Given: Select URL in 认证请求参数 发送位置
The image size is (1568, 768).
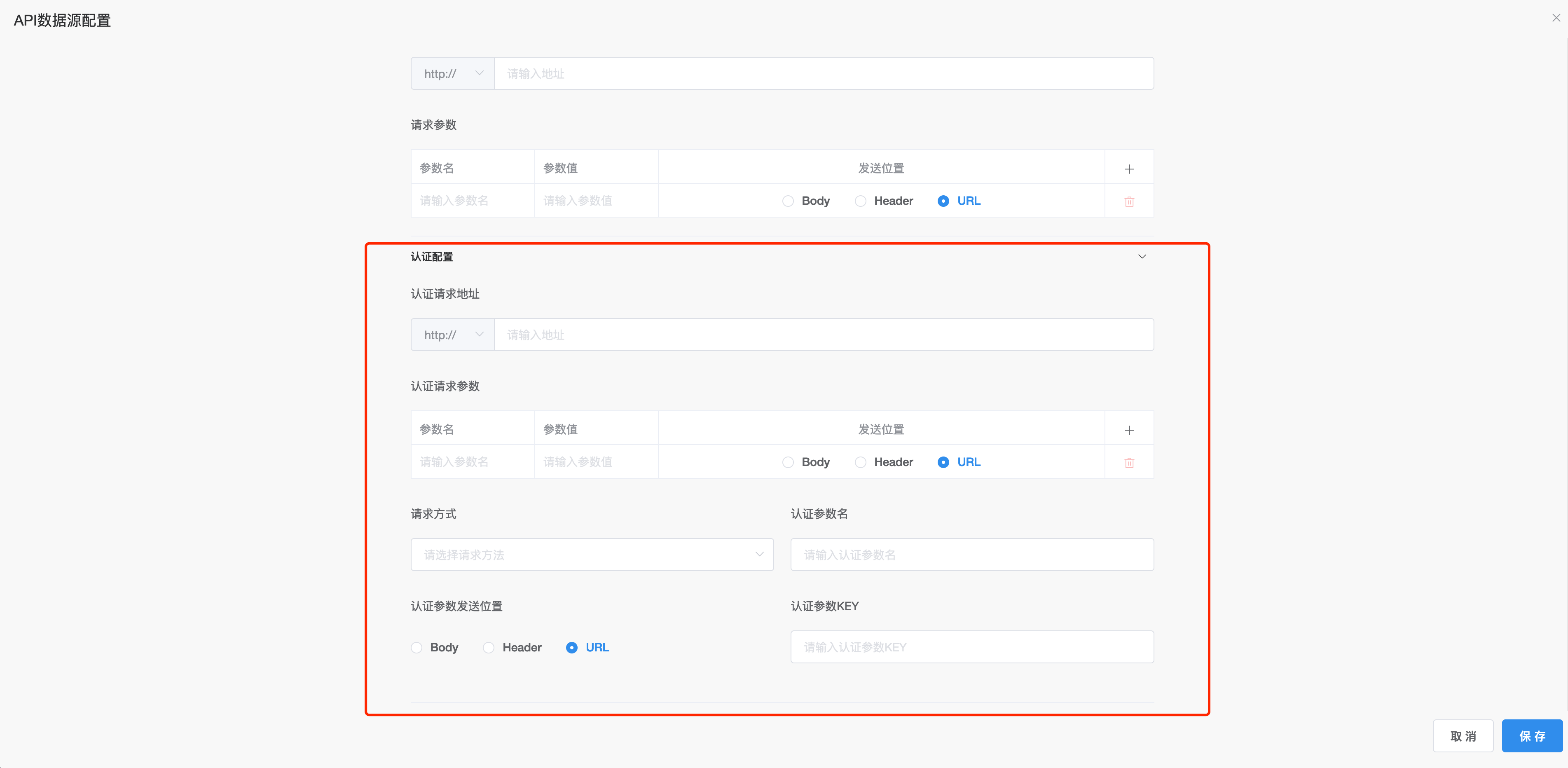Looking at the screenshot, I should 959,462.
